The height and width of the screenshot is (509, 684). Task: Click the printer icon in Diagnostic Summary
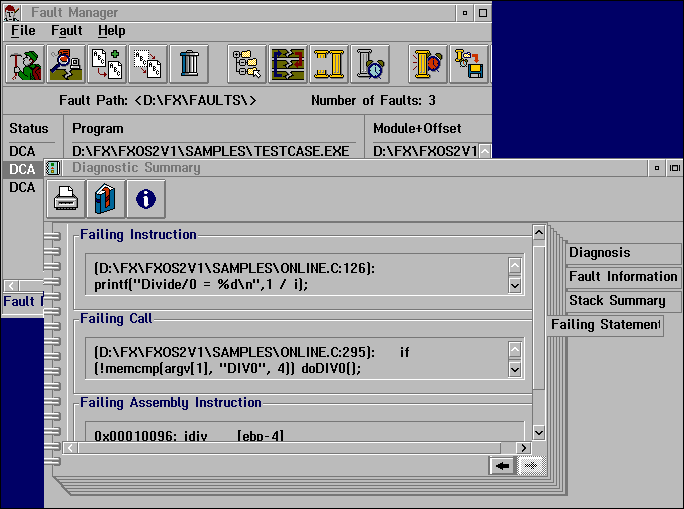[x=65, y=198]
